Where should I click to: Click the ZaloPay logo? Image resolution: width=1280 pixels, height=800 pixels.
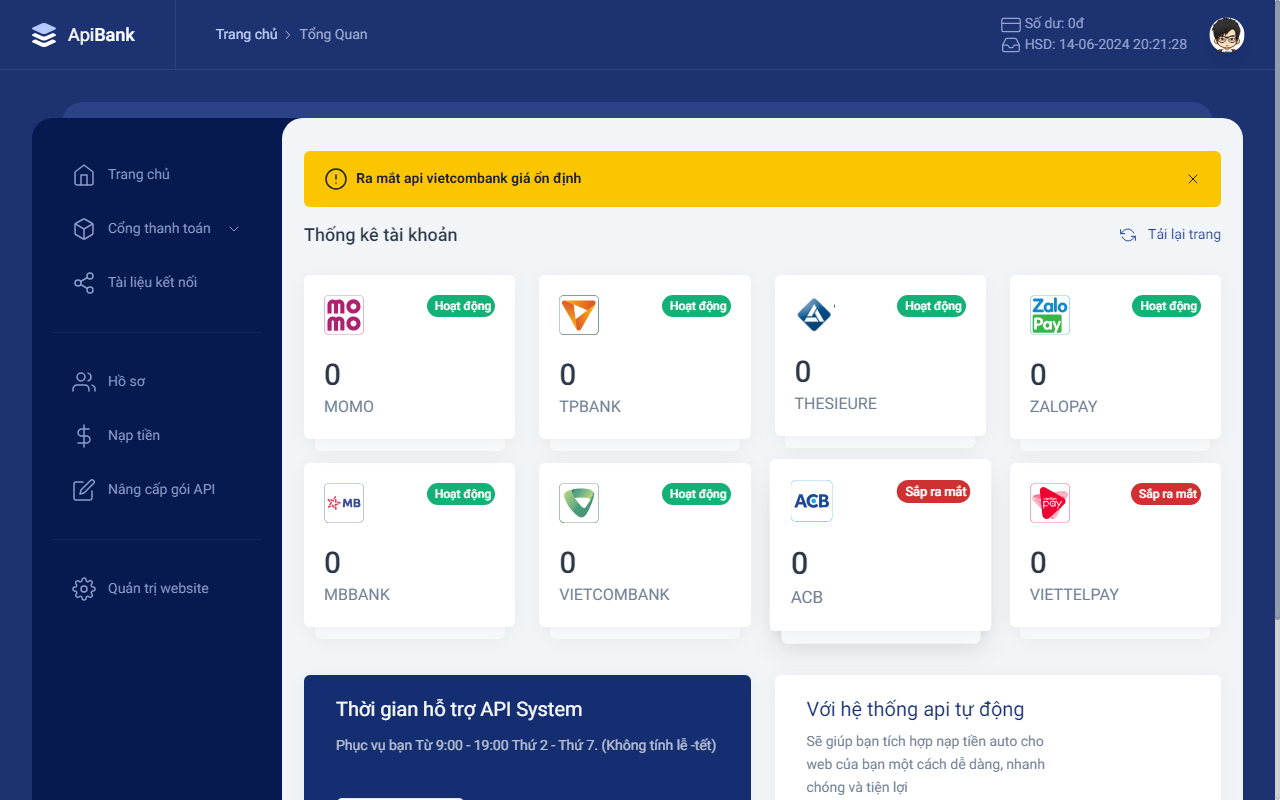(1050, 315)
